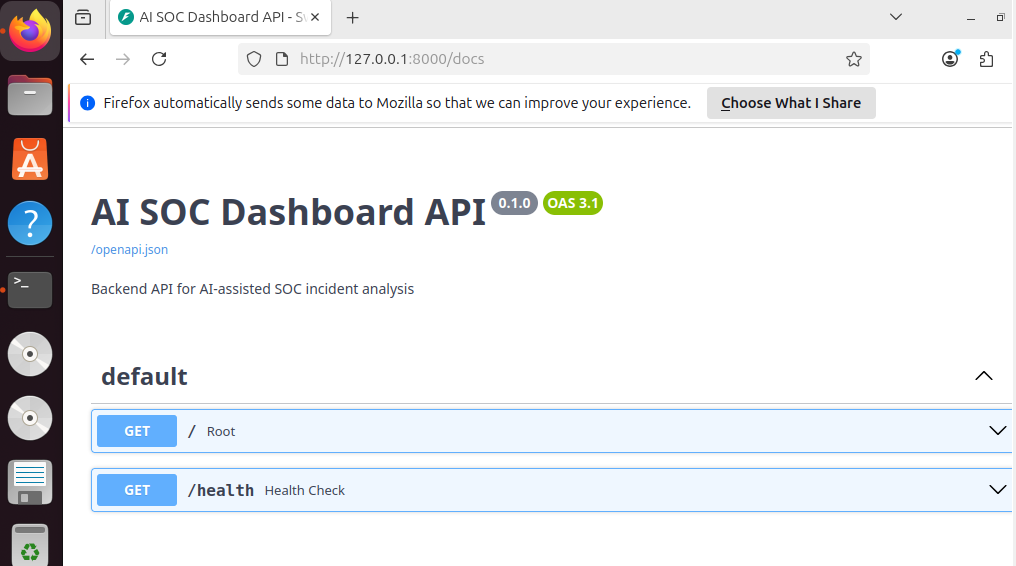
Task: Click the GET badge for Root endpoint
Action: coord(137,431)
